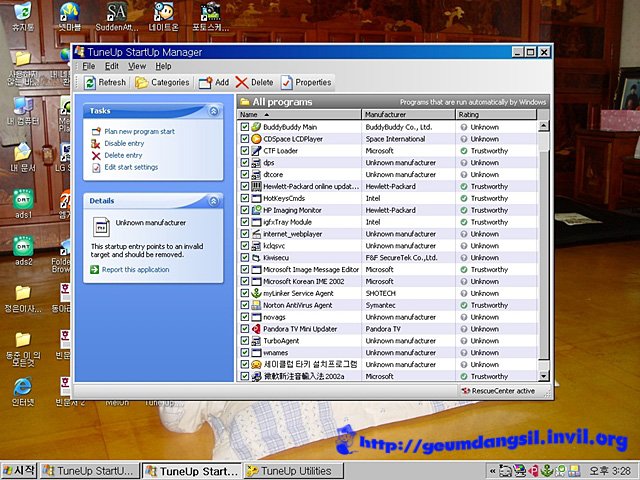The image size is (640, 480).
Task: Uncheck the novags startup entry
Action: tap(244, 317)
